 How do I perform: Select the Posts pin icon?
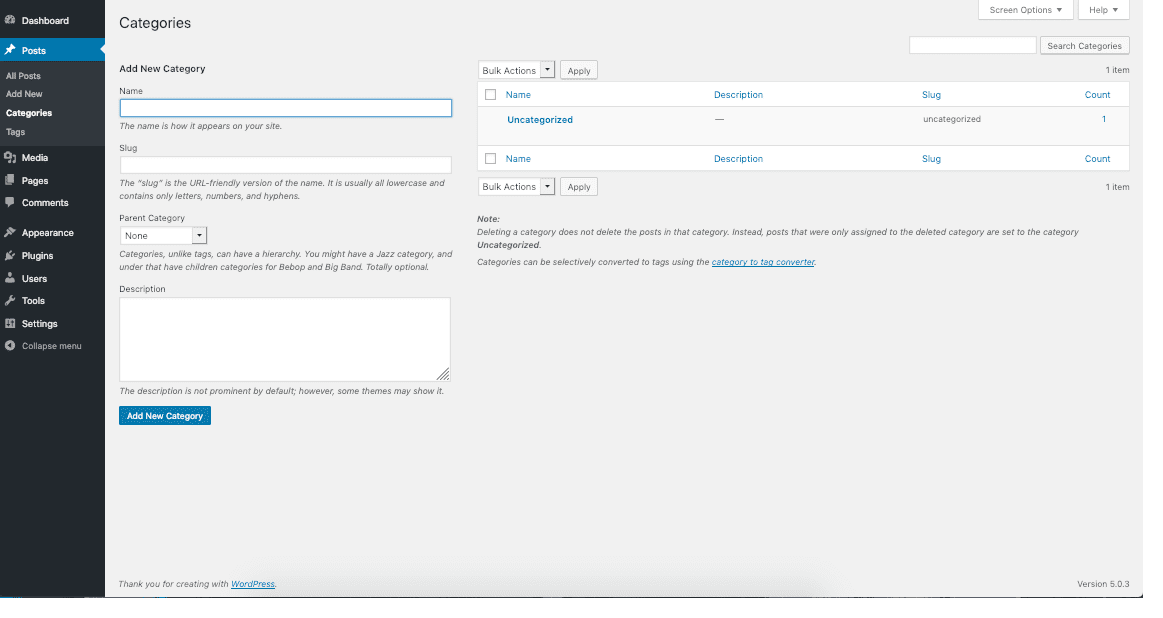(x=12, y=47)
